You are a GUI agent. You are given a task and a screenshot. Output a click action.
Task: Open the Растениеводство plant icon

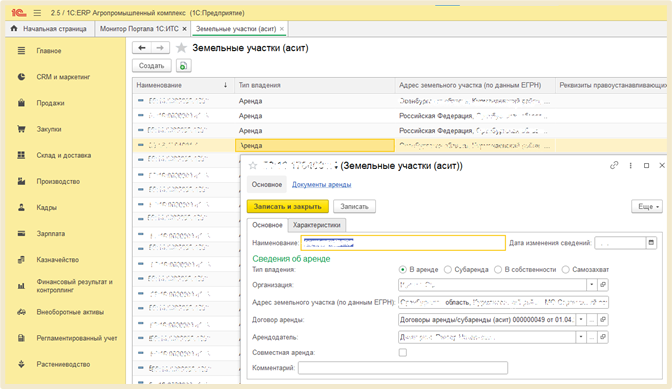point(21,365)
